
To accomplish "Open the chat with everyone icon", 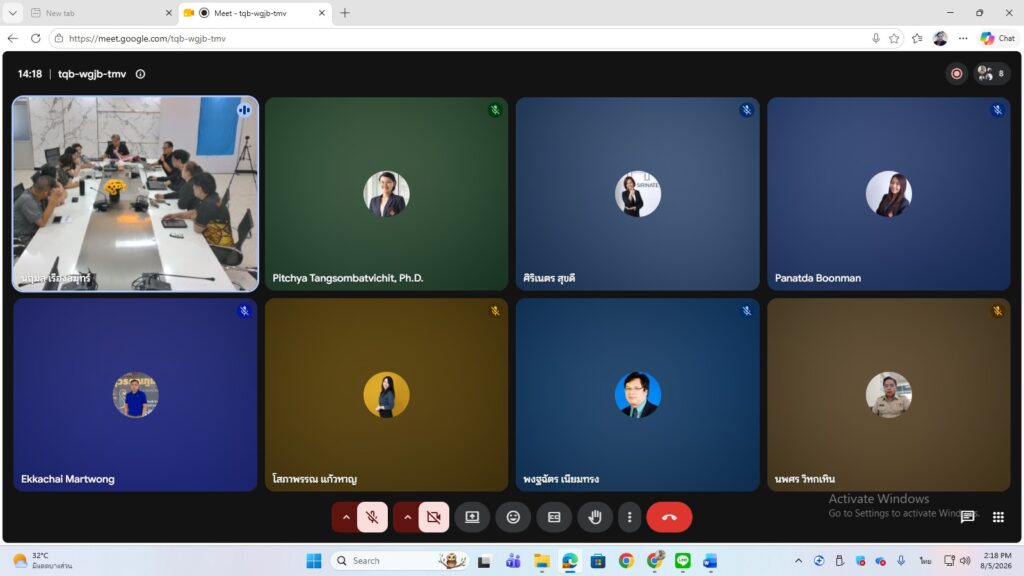I will 968,517.
